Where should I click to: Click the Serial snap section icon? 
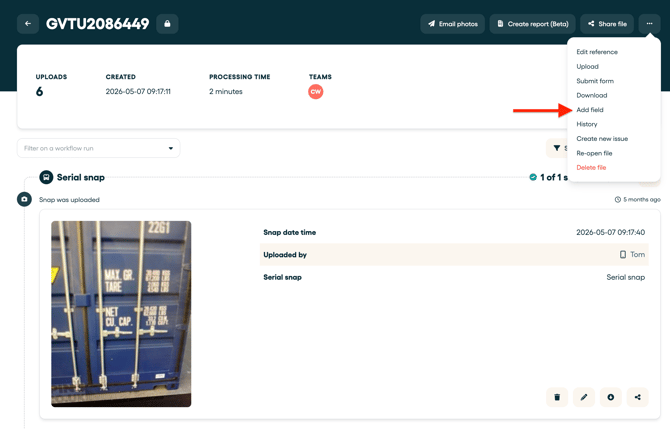click(46, 177)
